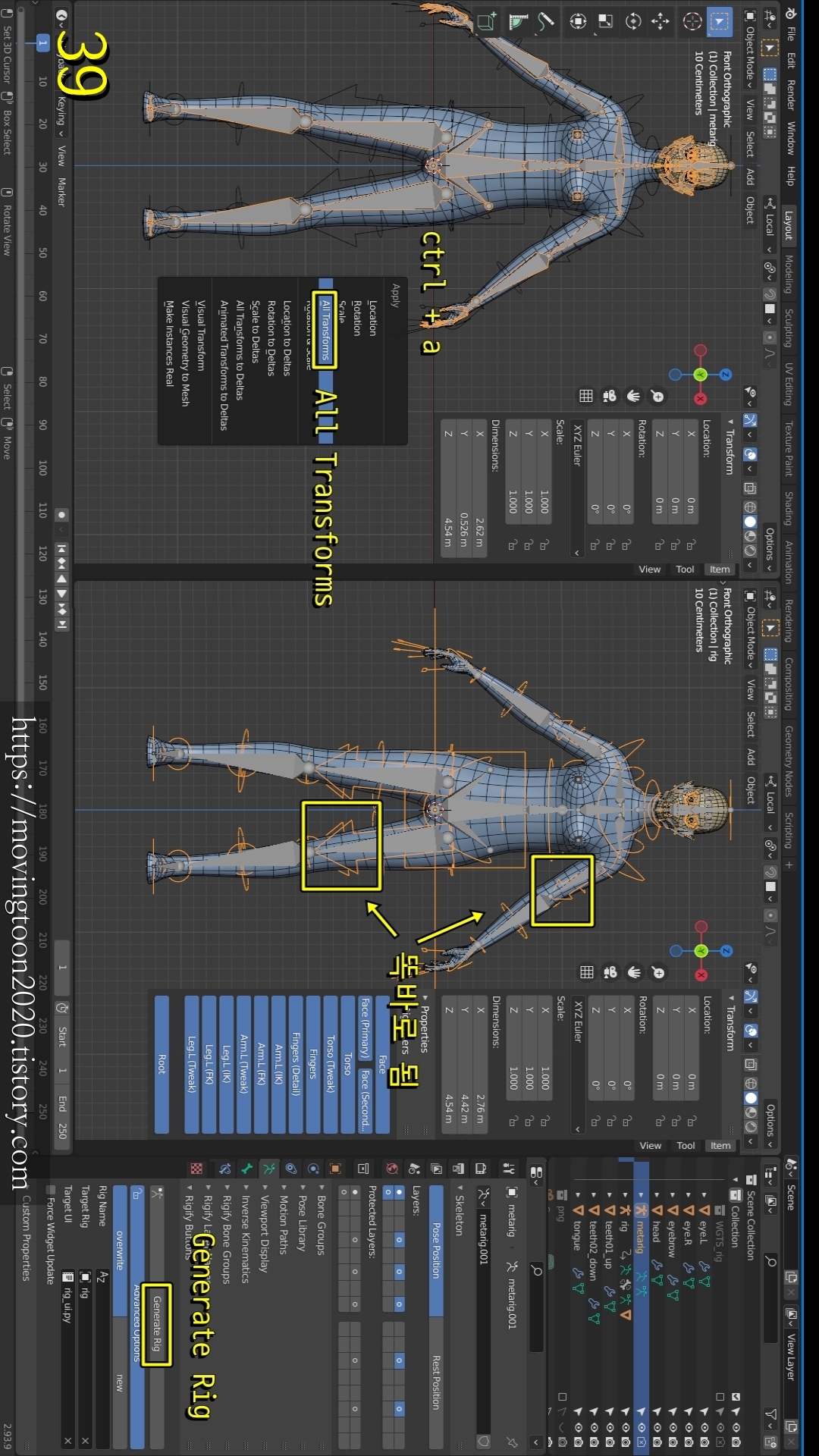
Task: Open the Render menu
Action: 791,95
